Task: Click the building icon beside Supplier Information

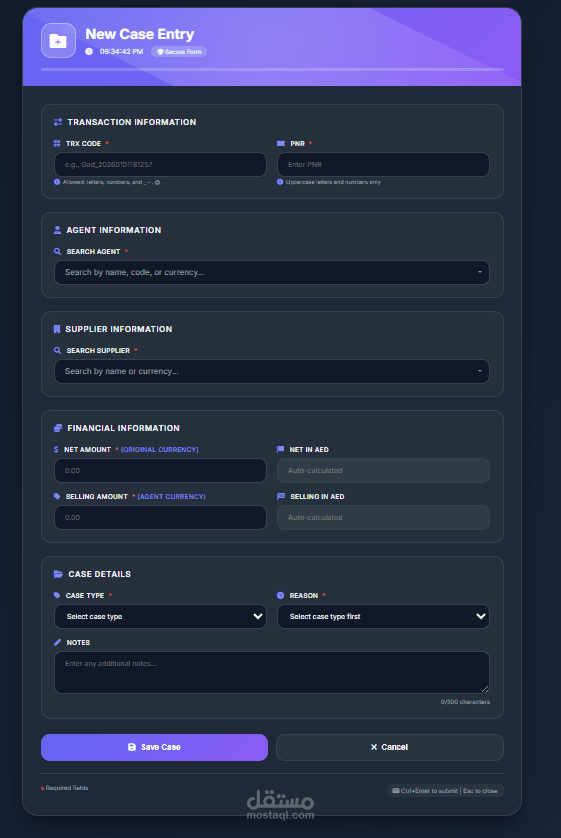Action: (x=57, y=329)
